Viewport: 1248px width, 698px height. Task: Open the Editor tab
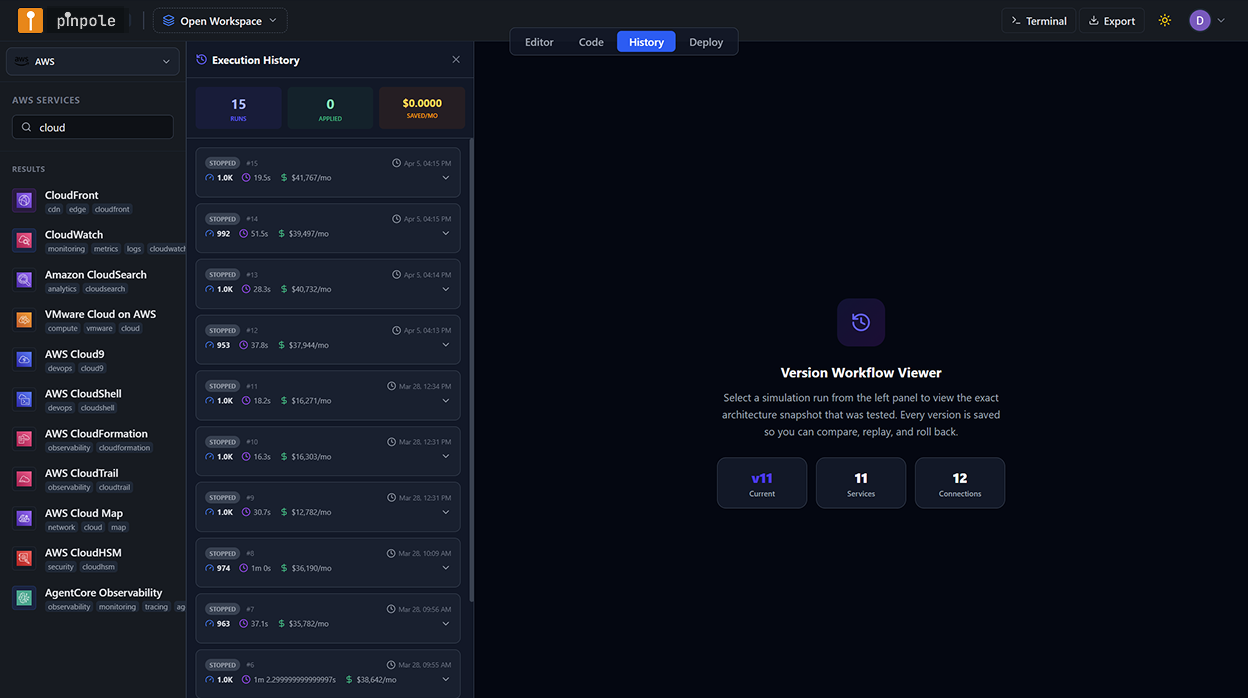tap(538, 41)
